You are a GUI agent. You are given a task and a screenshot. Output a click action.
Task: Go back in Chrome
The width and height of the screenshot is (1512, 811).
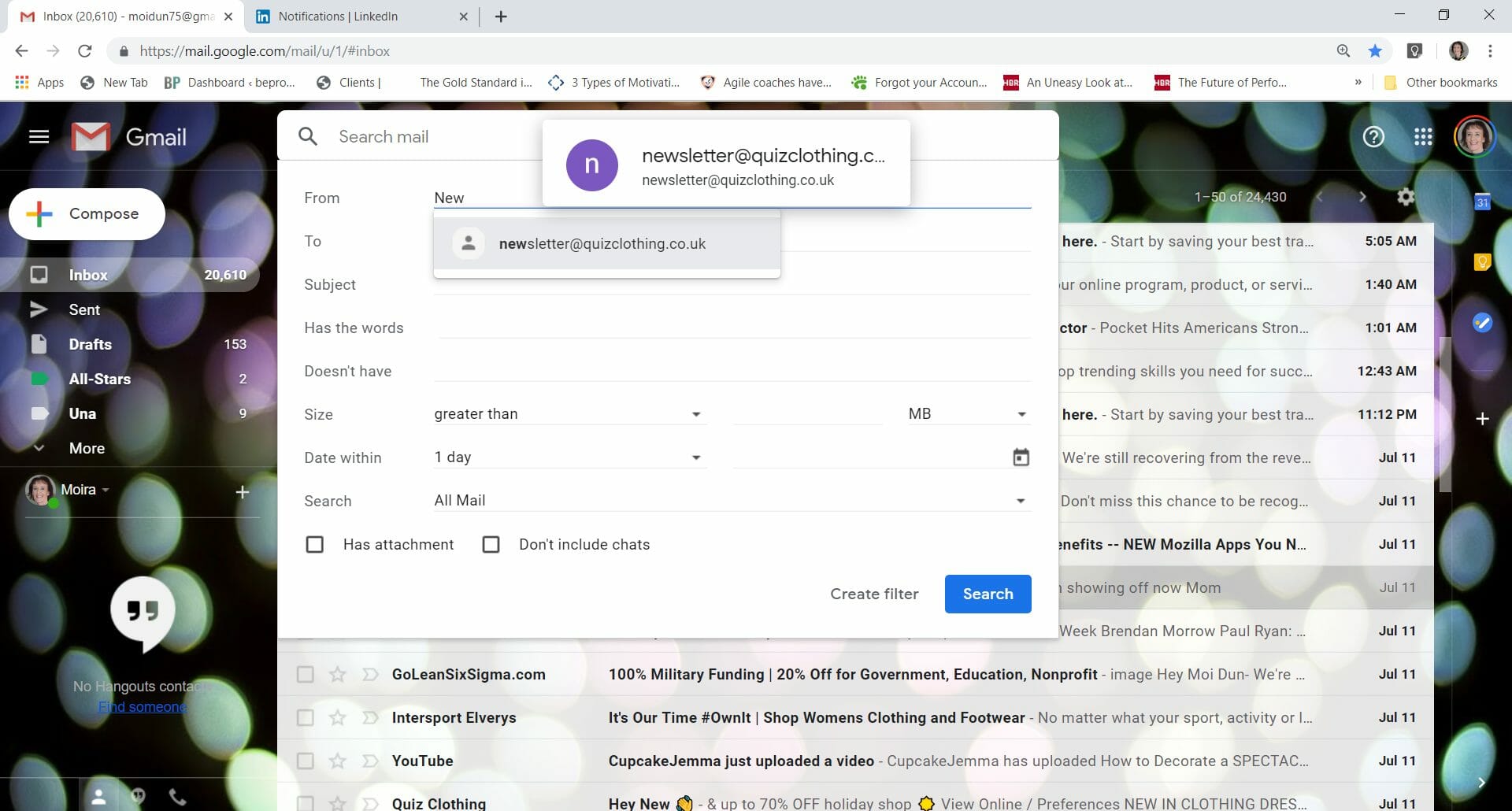[22, 51]
